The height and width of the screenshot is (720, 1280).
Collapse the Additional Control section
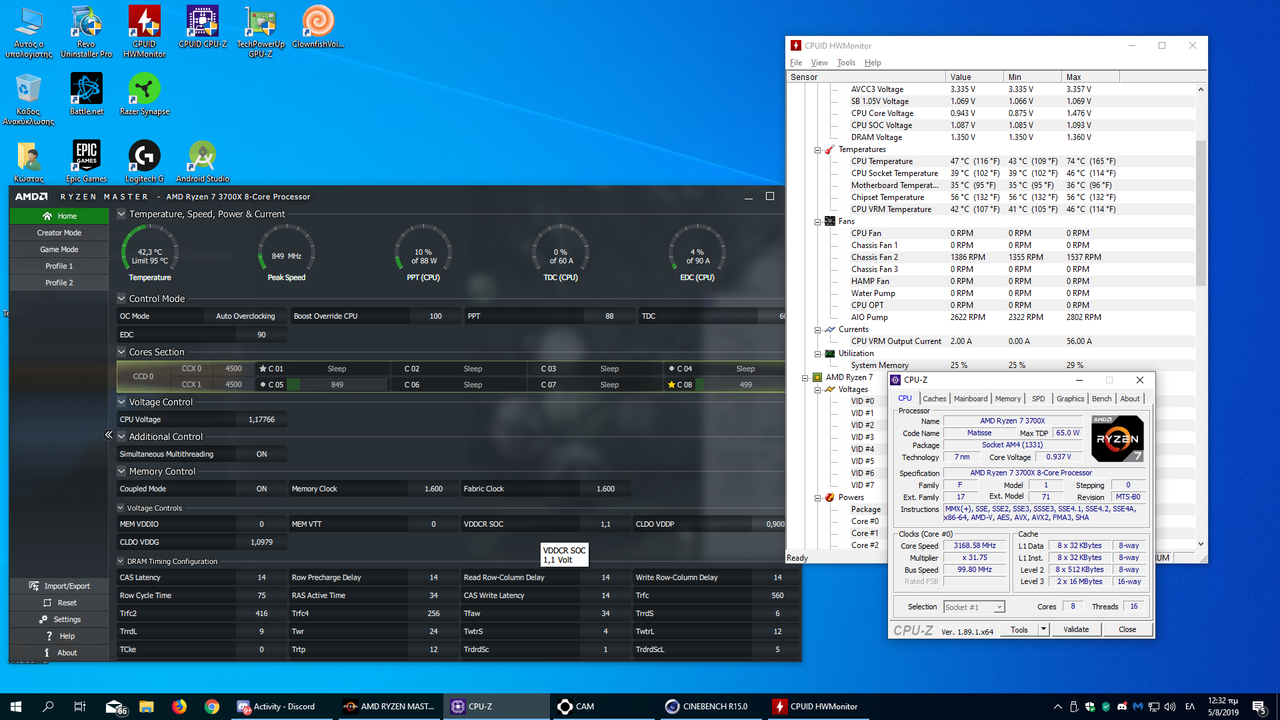(121, 436)
